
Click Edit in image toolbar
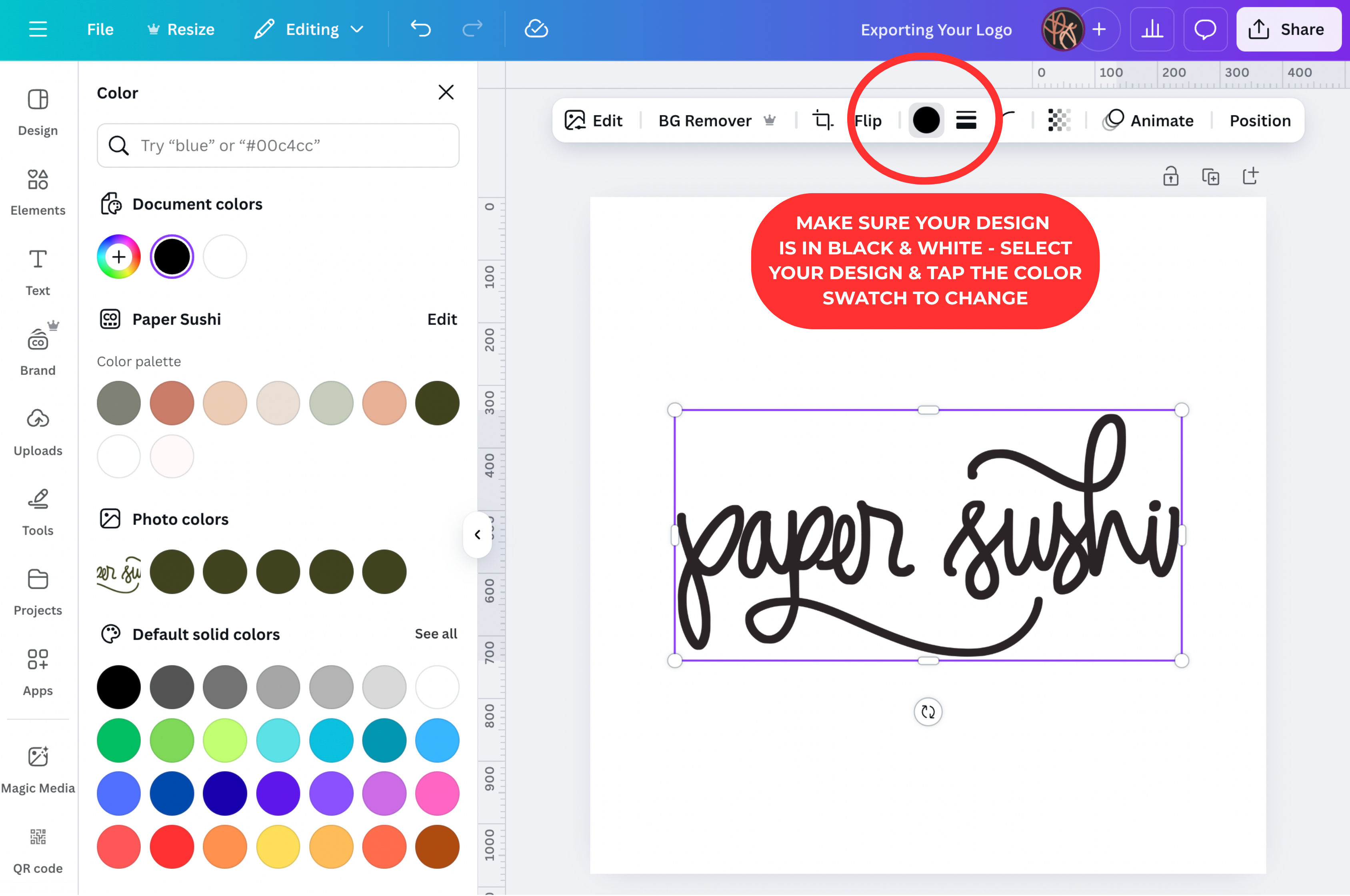593,120
